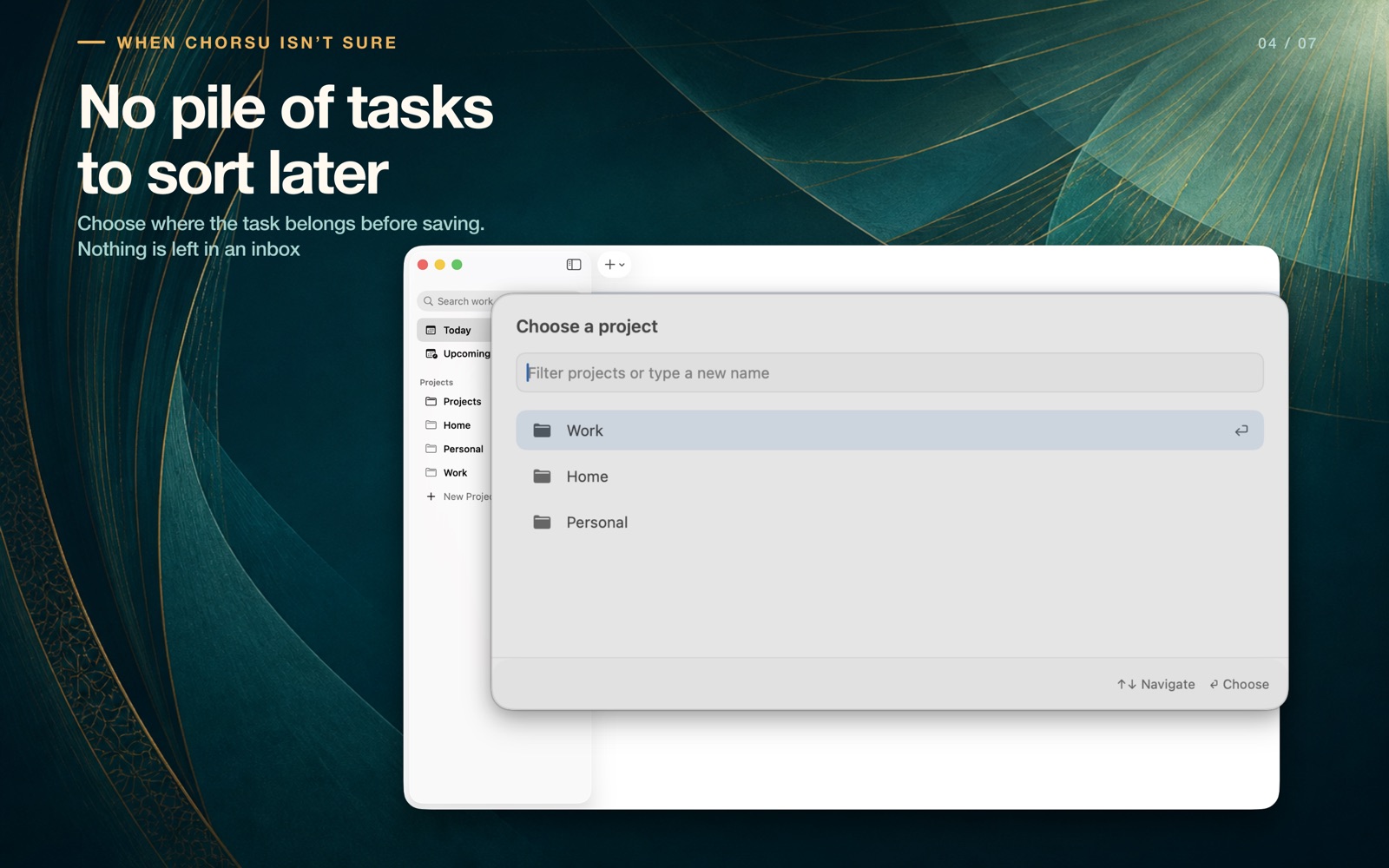Click the magnifier icon in search field
This screenshot has width=1389, height=868.
[428, 301]
